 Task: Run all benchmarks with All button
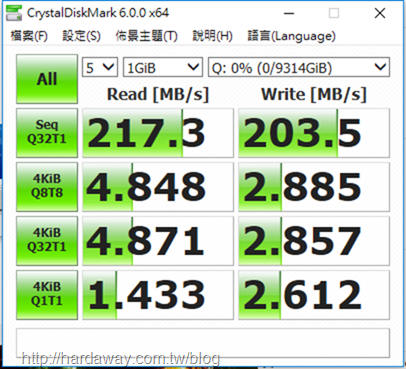[x=47, y=79]
